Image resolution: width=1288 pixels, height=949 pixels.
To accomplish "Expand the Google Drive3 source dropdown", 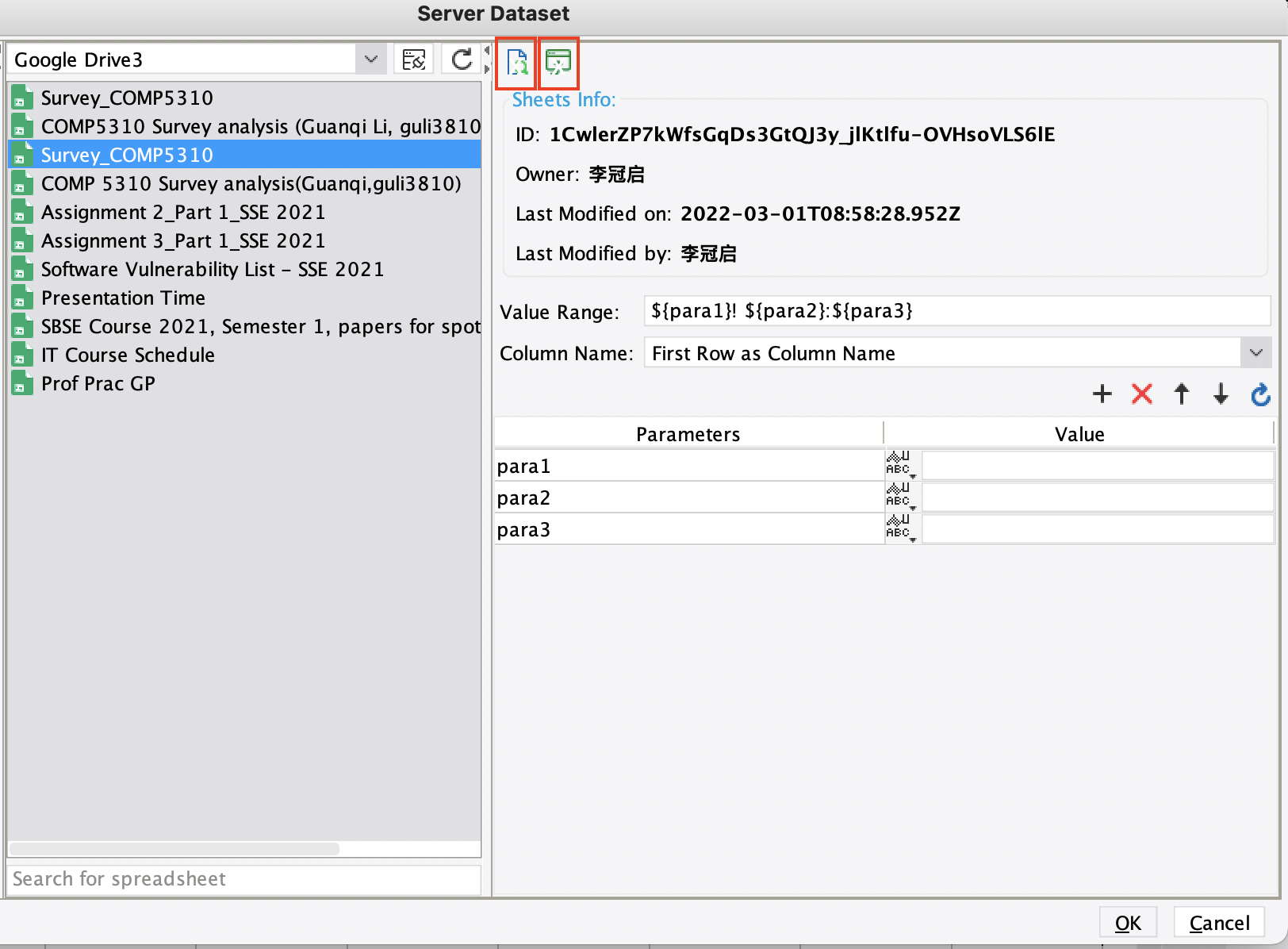I will point(370,59).
